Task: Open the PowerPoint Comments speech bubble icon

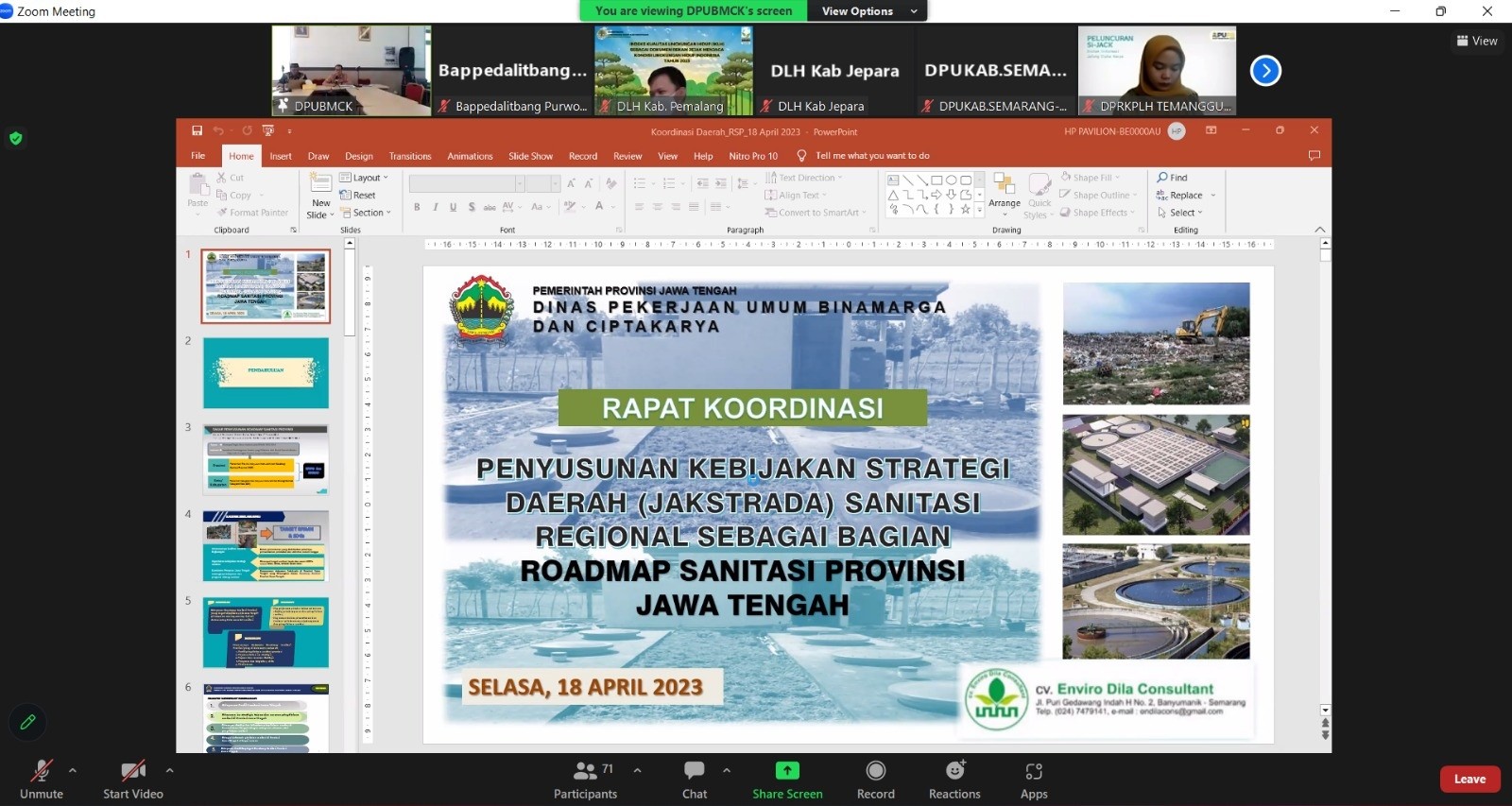Action: [1314, 156]
